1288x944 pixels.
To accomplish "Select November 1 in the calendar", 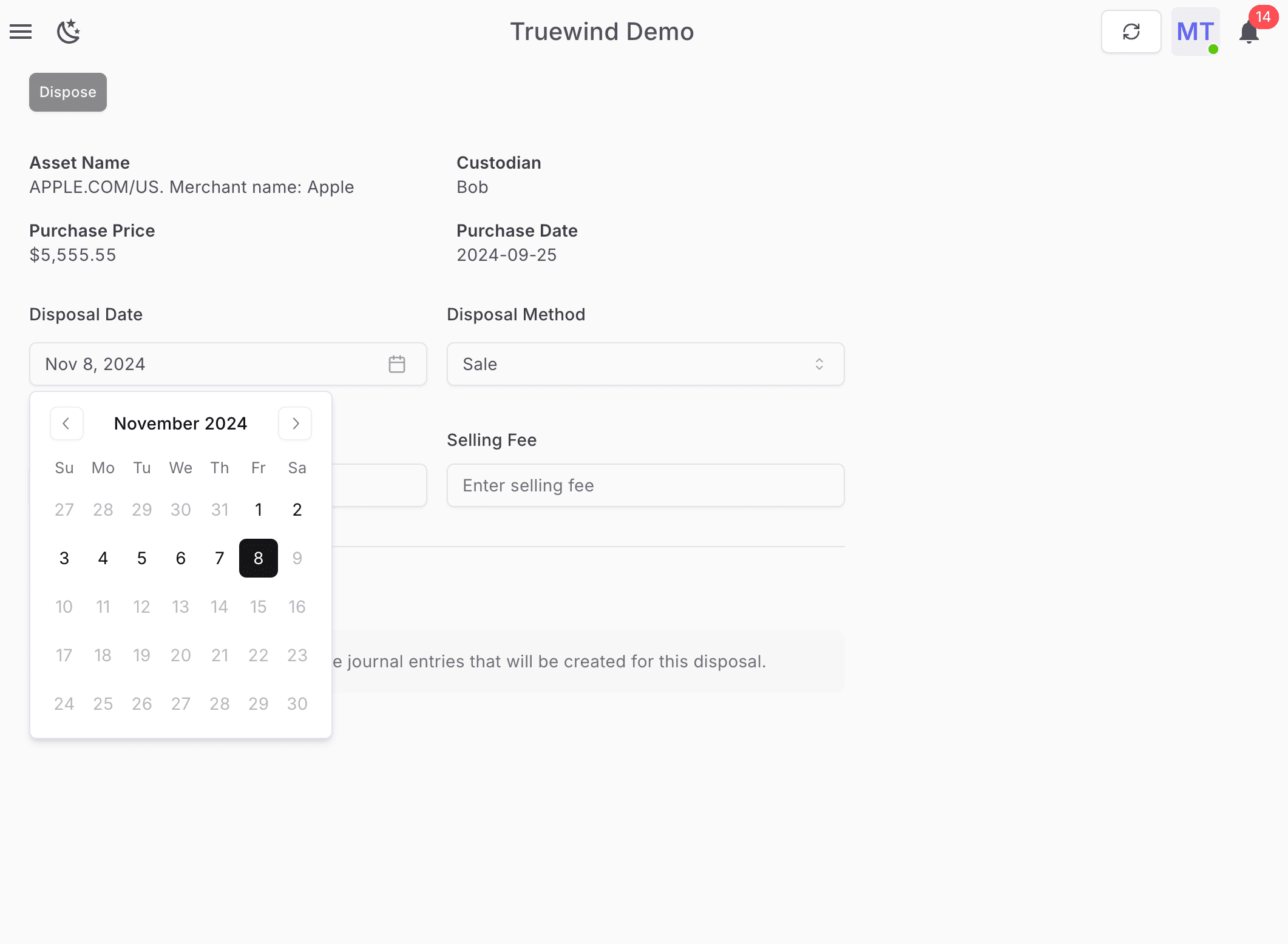I will (x=258, y=510).
